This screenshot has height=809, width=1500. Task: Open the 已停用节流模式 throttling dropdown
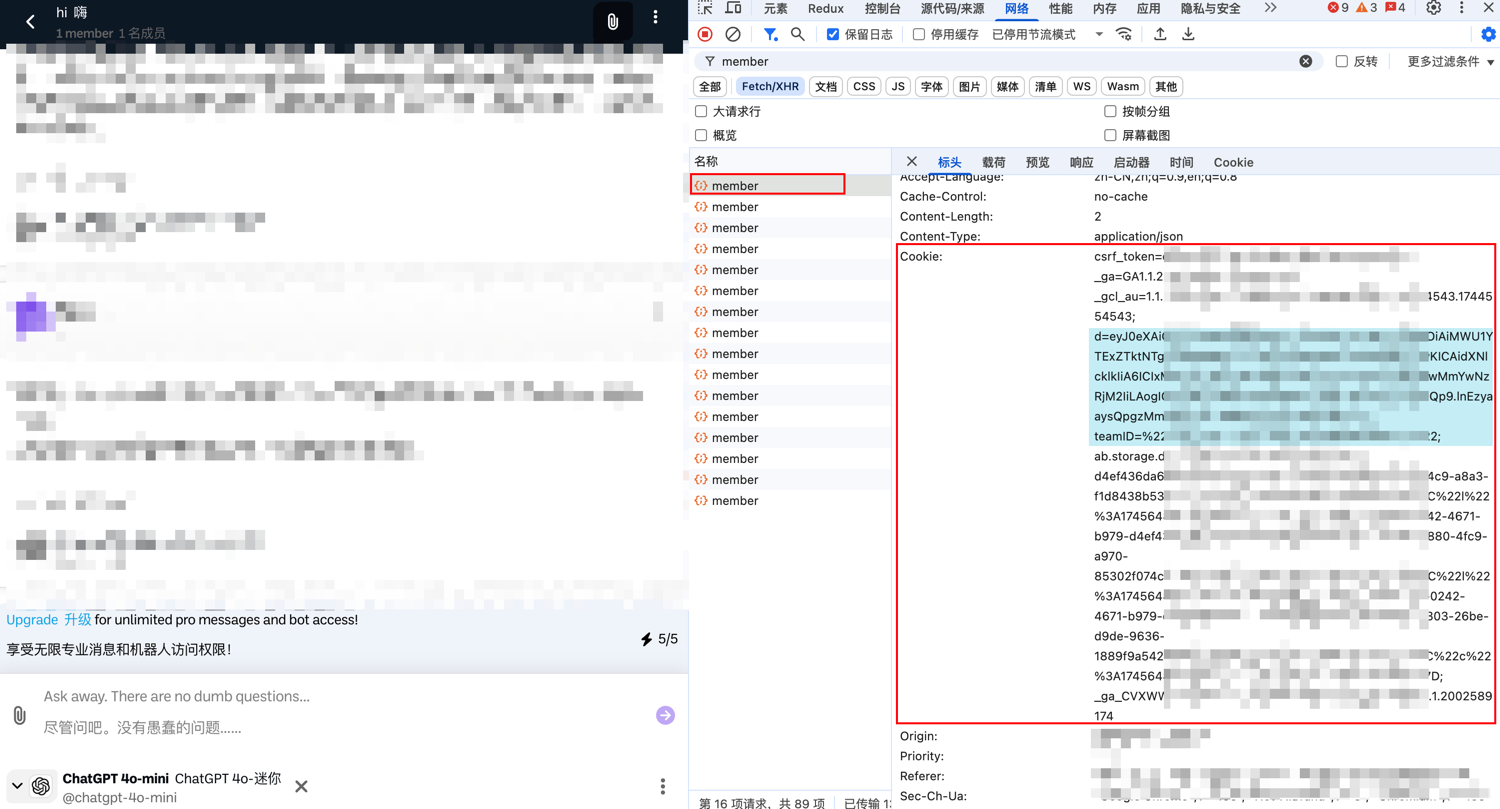click(1047, 34)
